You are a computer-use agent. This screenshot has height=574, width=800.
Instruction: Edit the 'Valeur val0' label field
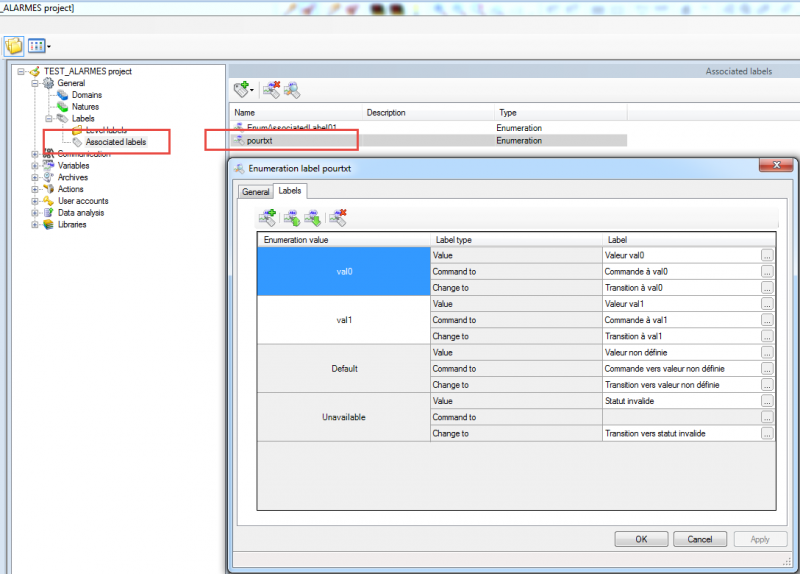point(682,255)
